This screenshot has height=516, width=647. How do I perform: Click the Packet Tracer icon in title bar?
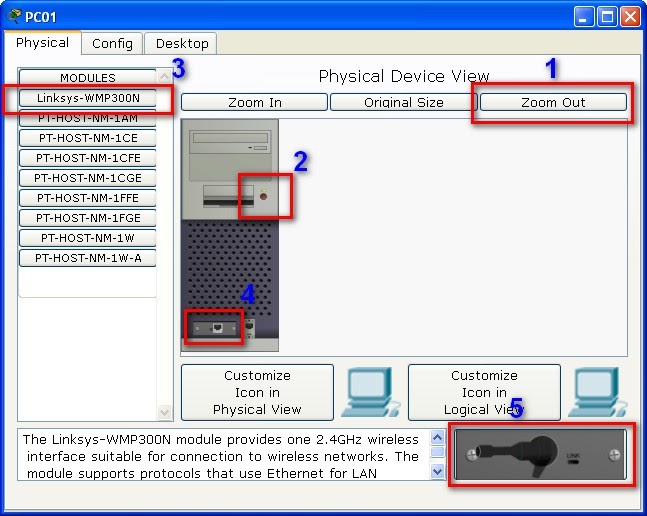[14, 16]
